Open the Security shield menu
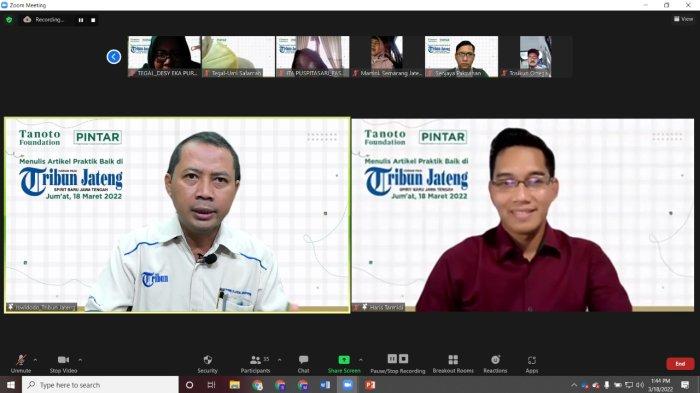Viewport: 700px width, 393px height. pos(208,364)
